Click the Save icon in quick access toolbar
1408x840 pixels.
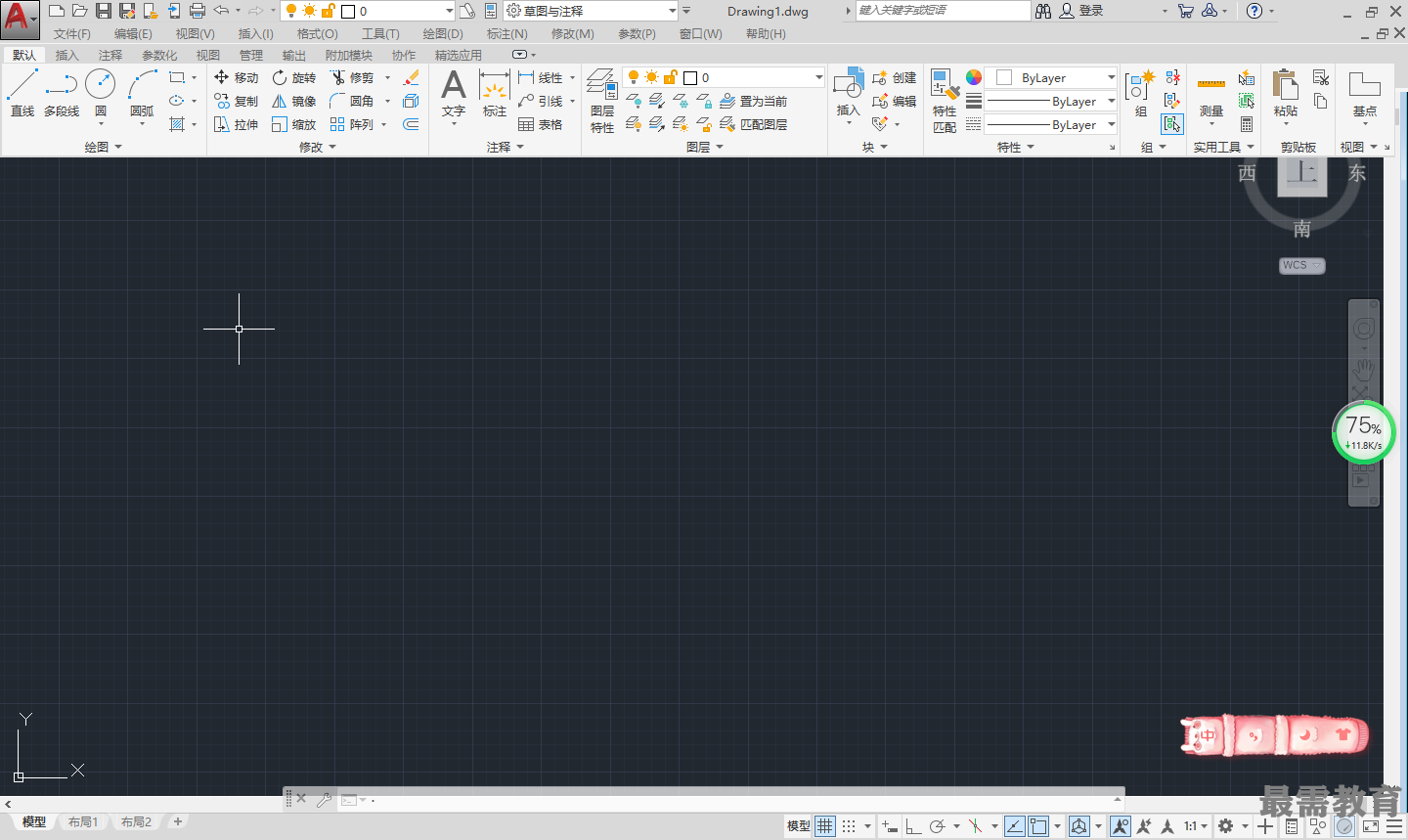click(x=104, y=11)
